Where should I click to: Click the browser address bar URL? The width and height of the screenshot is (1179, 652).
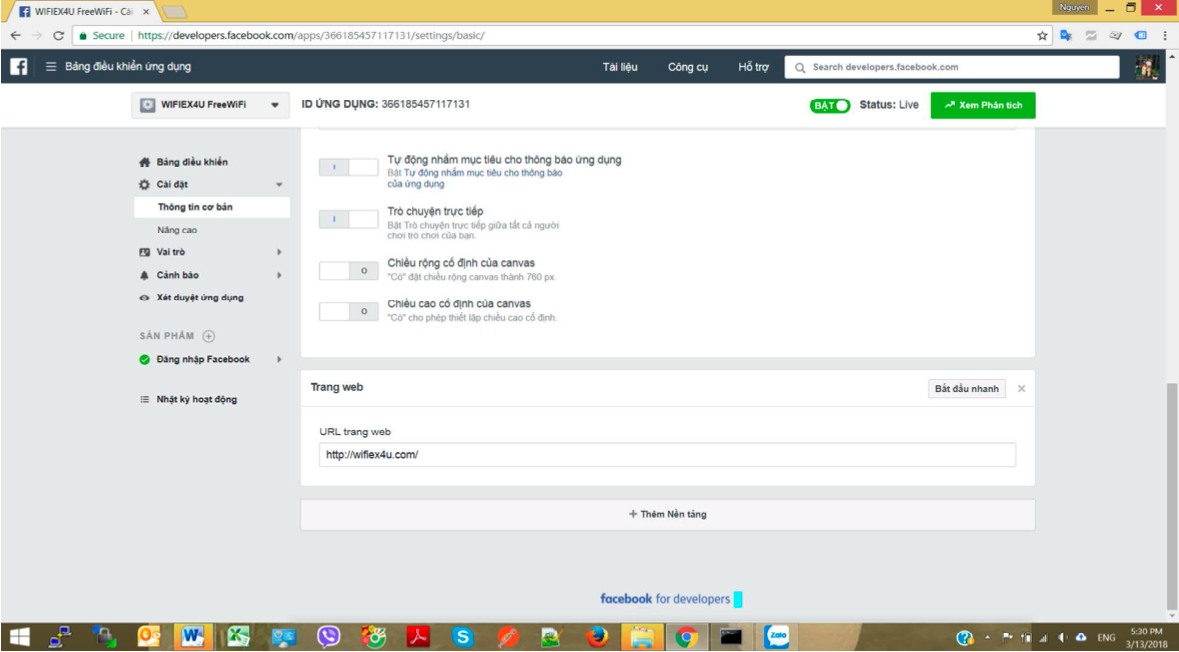tap(311, 35)
